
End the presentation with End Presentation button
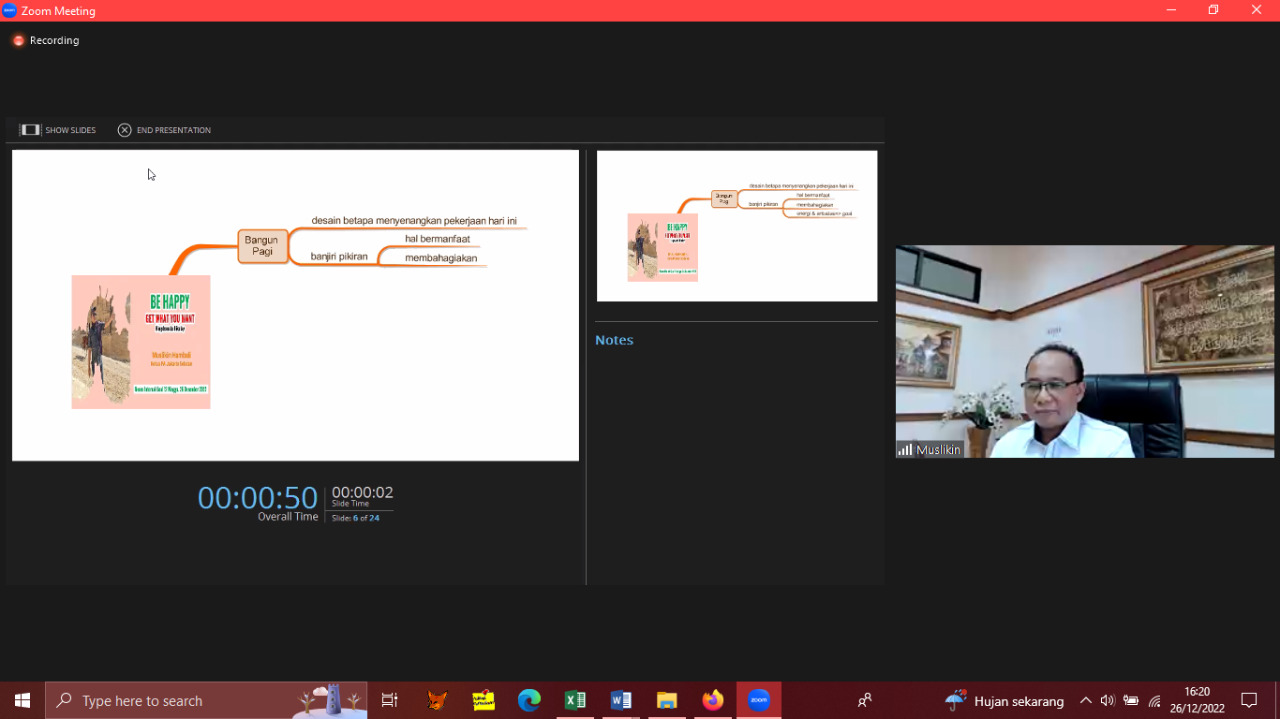(x=164, y=130)
